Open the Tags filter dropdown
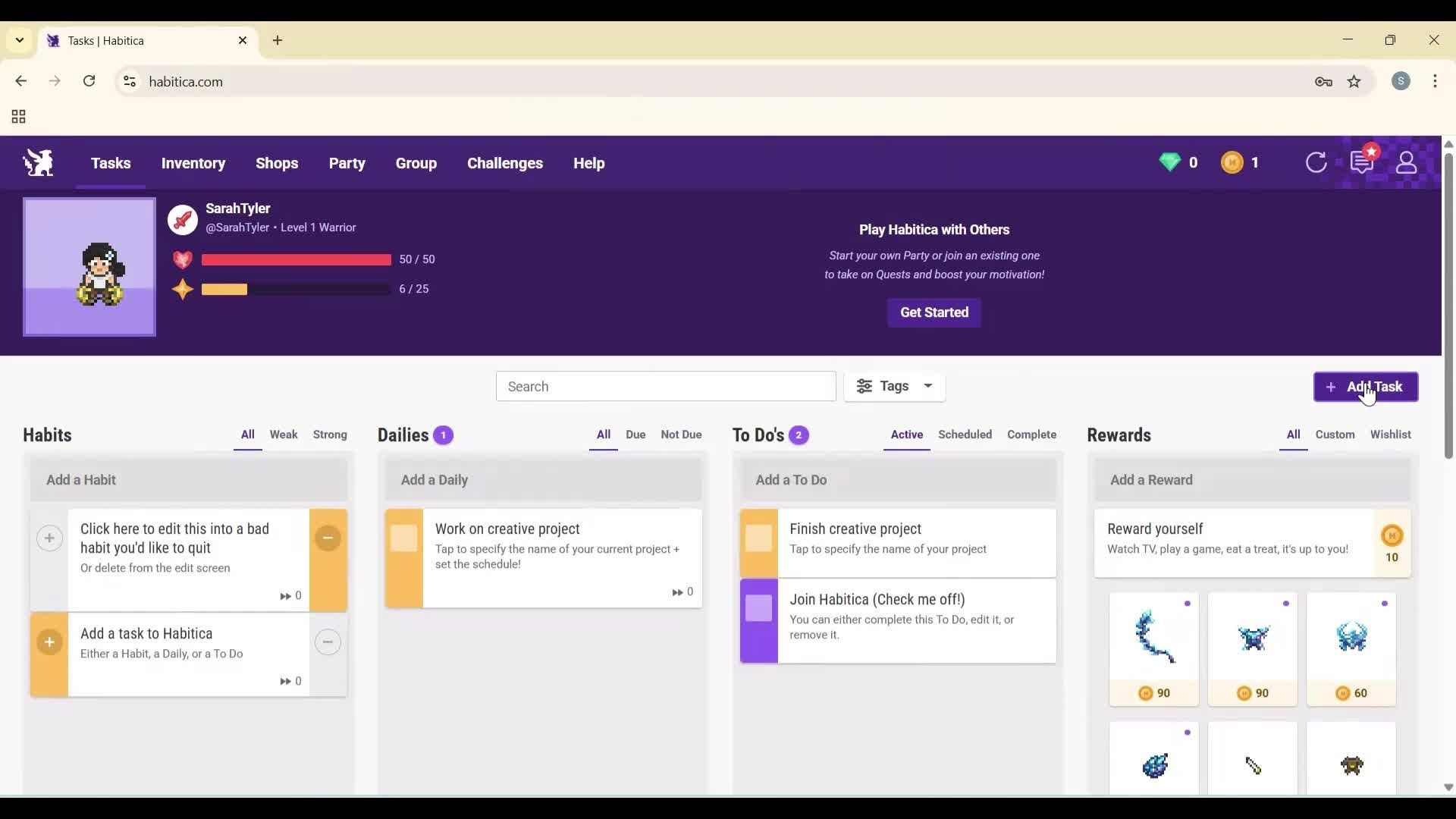This screenshot has width=1456, height=819. click(895, 387)
